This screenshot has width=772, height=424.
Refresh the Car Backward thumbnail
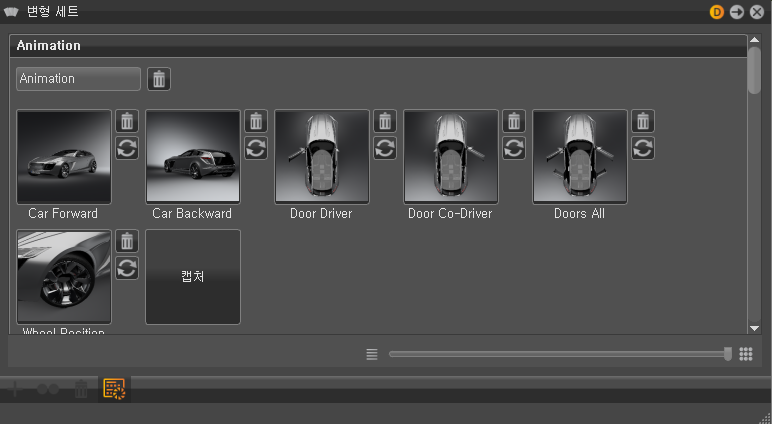coord(256,148)
